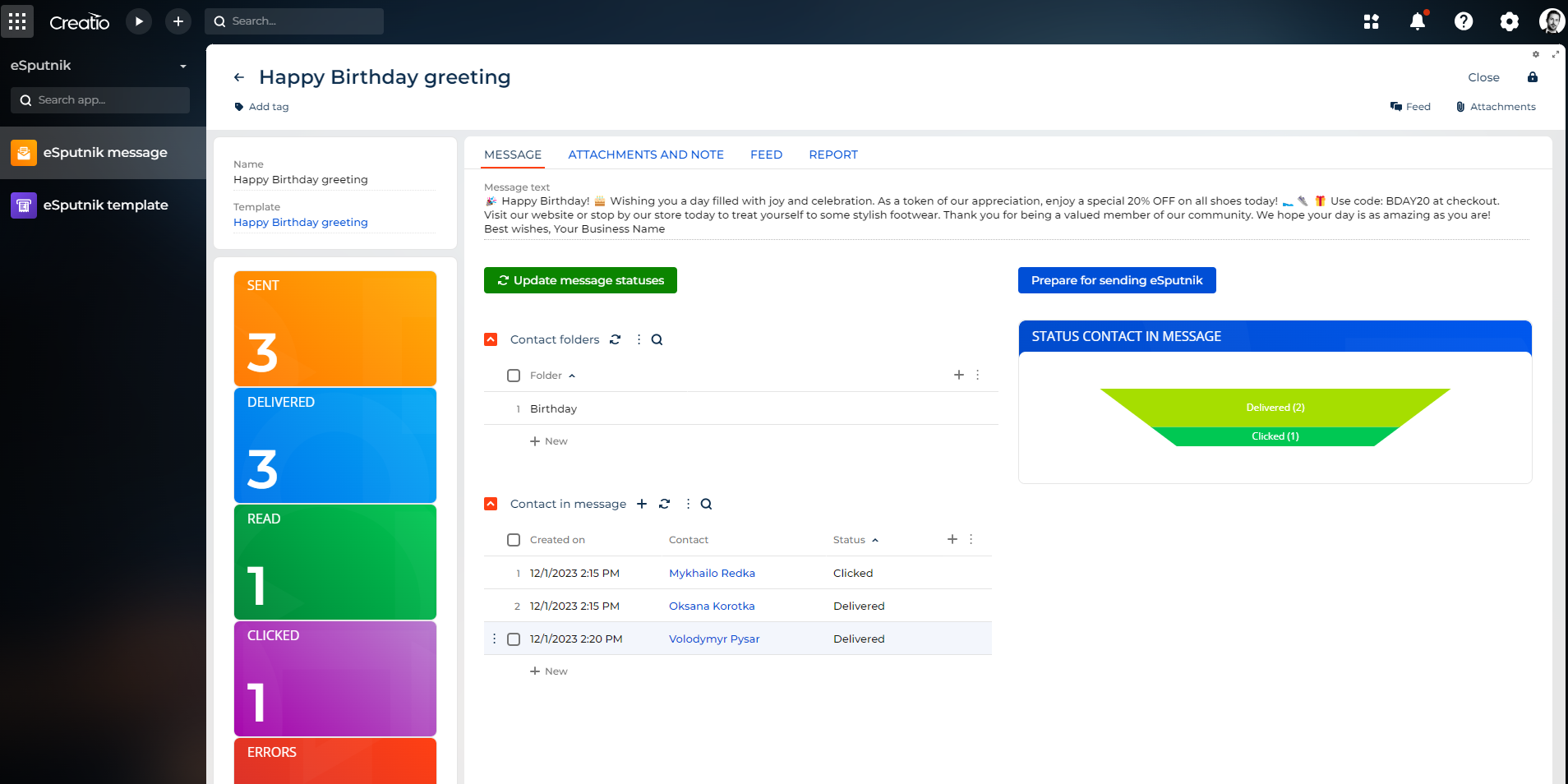Open row menu for Volodymyr Pysar row
Image resolution: width=1568 pixels, height=784 pixels.
pyautogui.click(x=494, y=639)
